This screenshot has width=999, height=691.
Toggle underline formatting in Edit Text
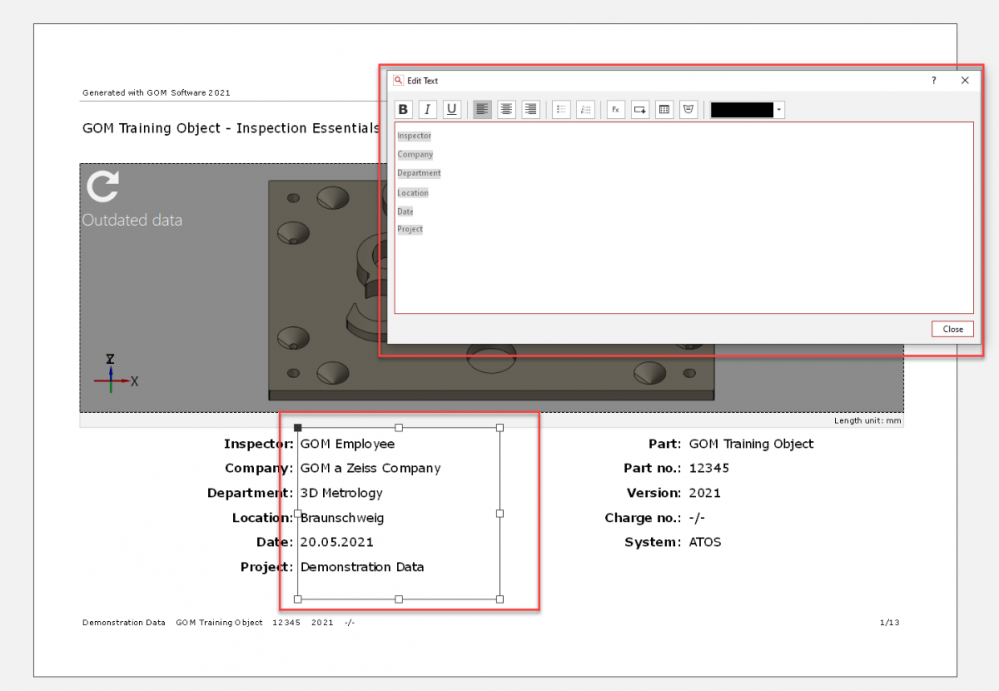tap(452, 110)
